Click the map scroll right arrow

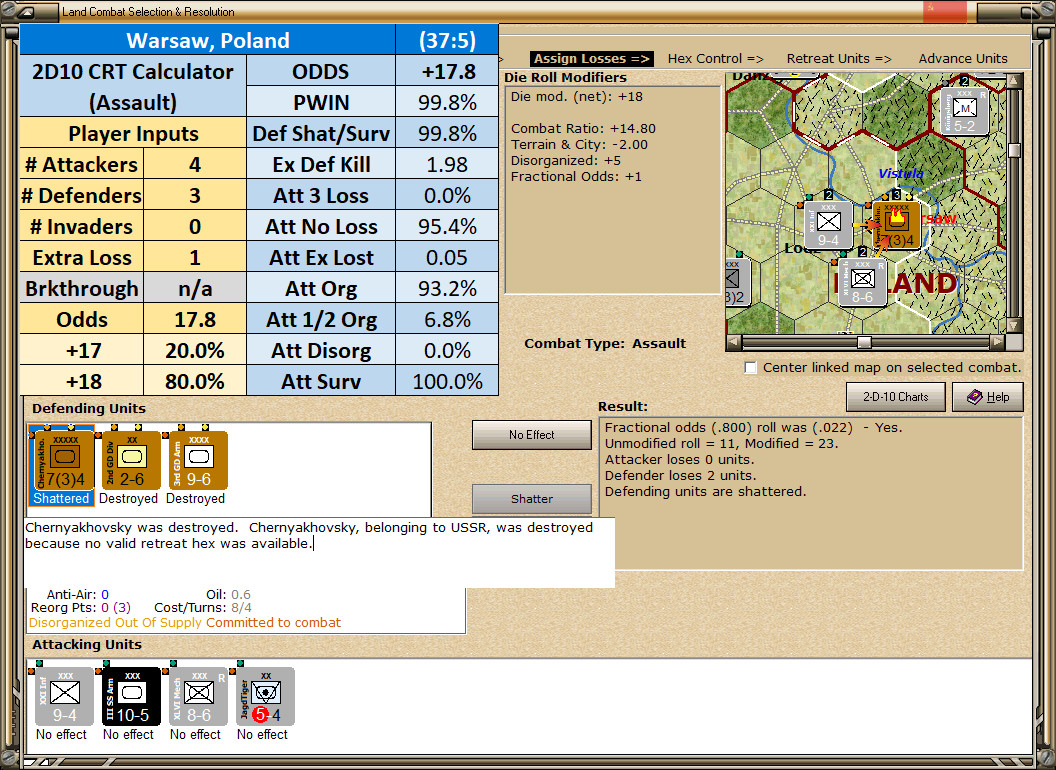coord(997,342)
